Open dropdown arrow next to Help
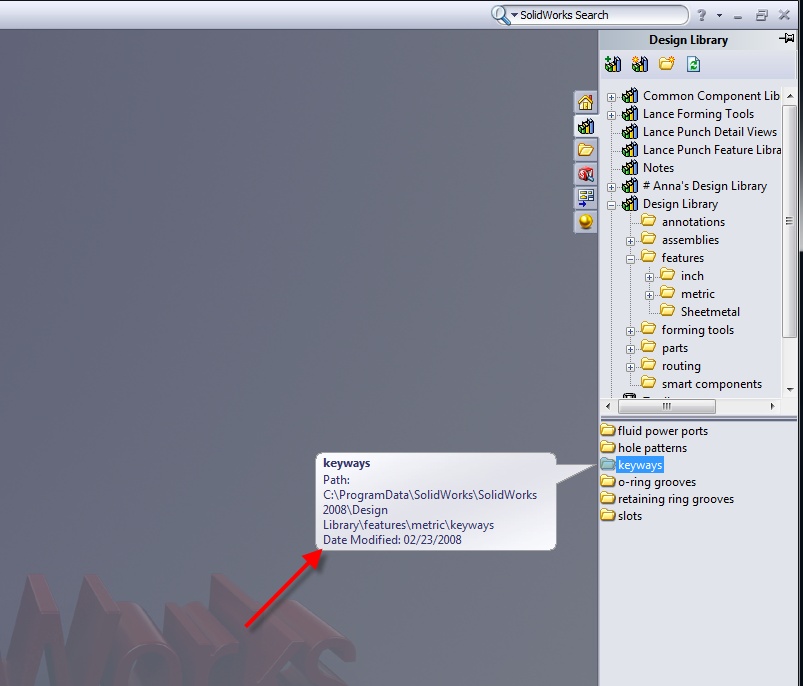Image resolution: width=803 pixels, height=686 pixels. pyautogui.click(x=720, y=16)
